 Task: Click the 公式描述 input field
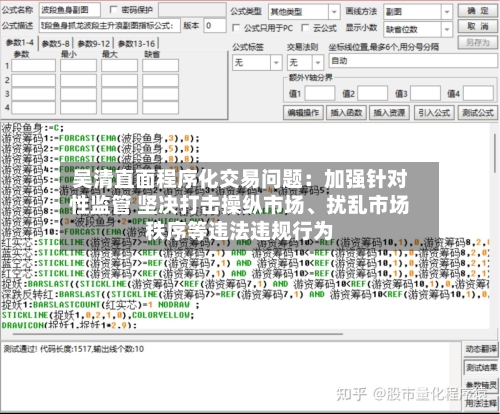(110, 26)
